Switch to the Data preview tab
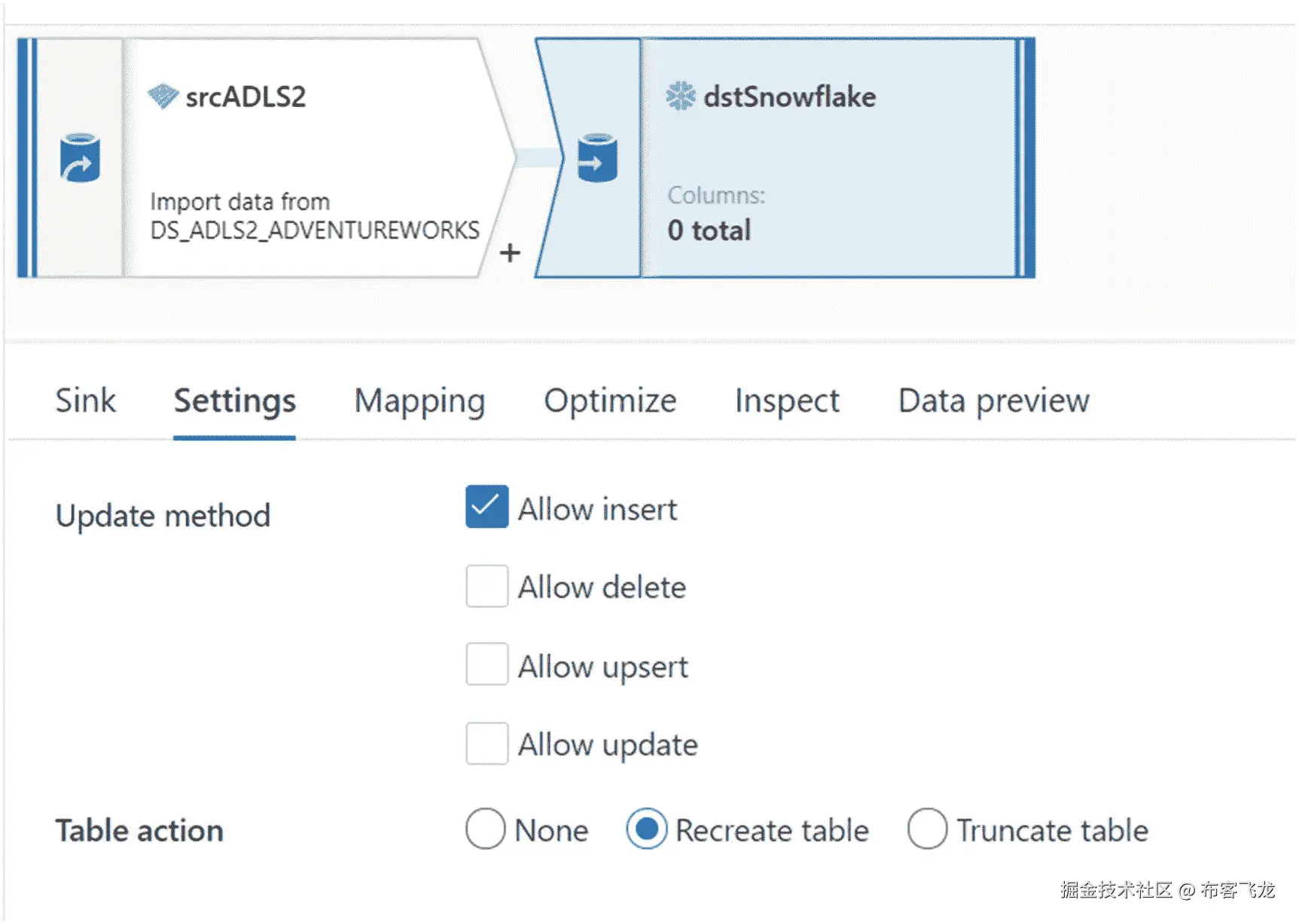The width and height of the screenshot is (1299, 924). [x=993, y=401]
